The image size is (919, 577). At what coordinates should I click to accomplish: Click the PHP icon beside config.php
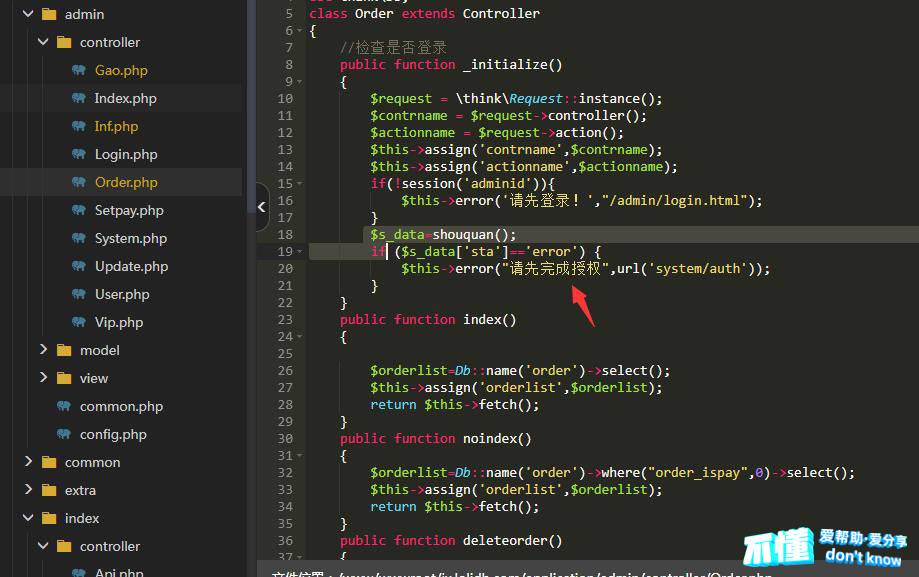point(63,435)
